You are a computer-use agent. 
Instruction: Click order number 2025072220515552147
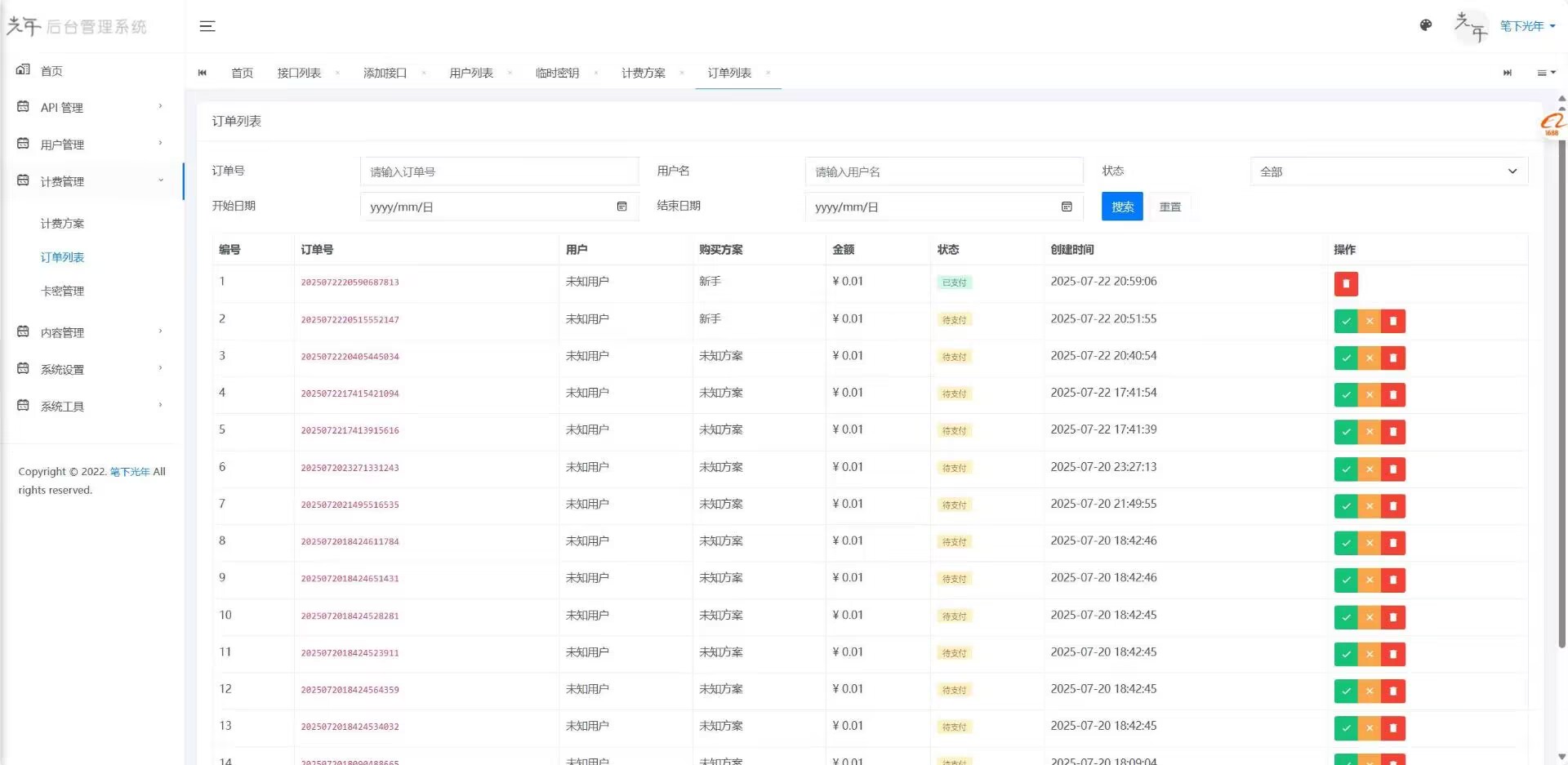click(350, 320)
